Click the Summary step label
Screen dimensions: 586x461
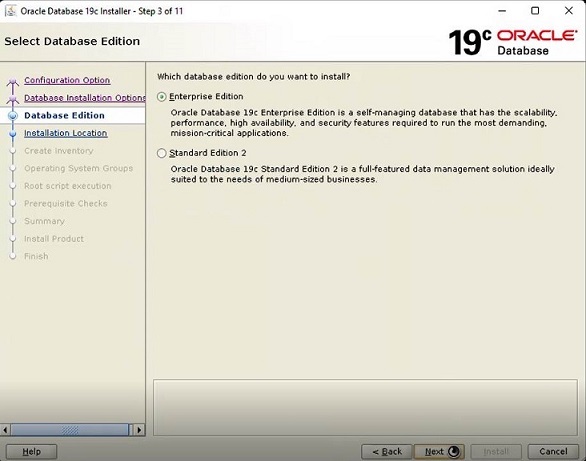tap(44, 221)
